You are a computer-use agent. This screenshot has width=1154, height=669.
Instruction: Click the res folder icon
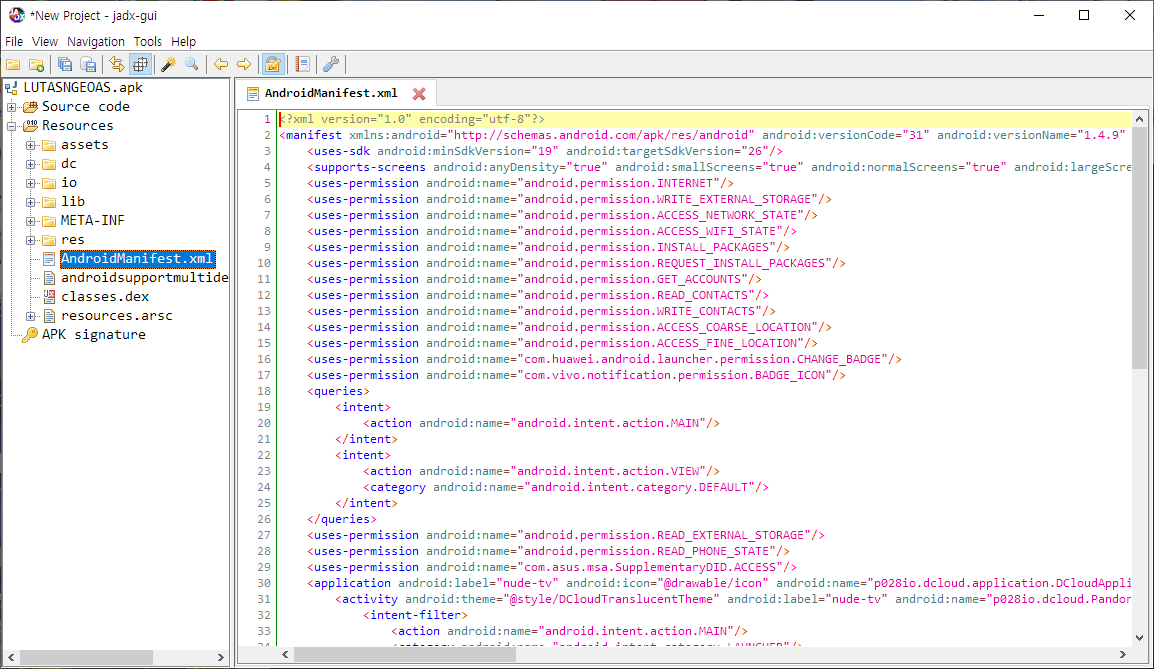[x=49, y=241]
